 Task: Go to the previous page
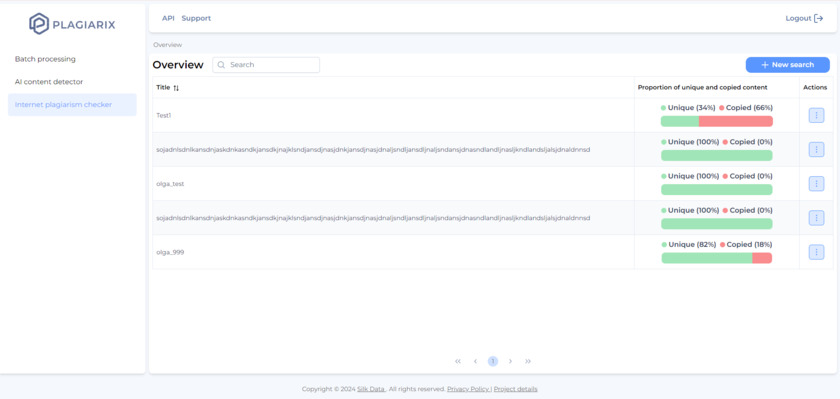click(475, 362)
